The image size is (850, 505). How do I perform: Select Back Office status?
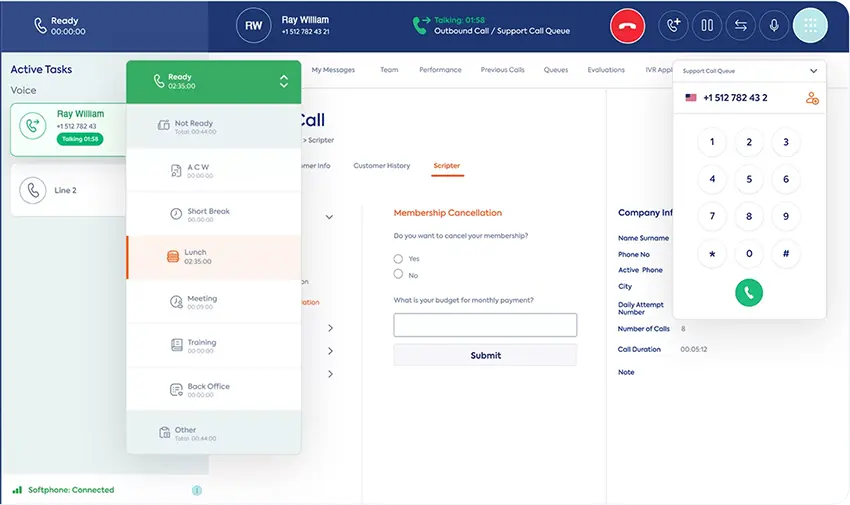click(x=214, y=390)
